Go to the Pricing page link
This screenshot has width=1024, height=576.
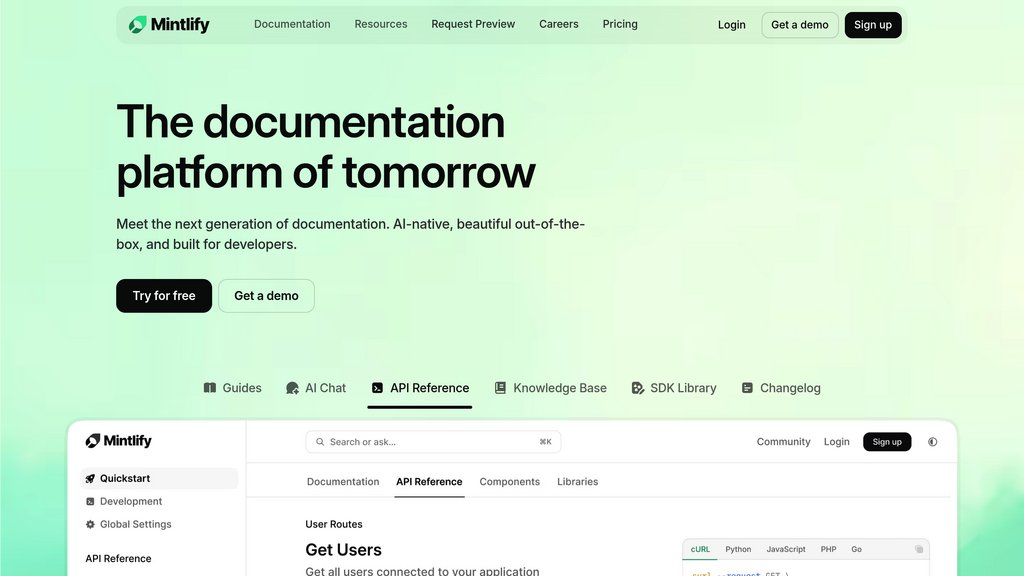point(620,24)
